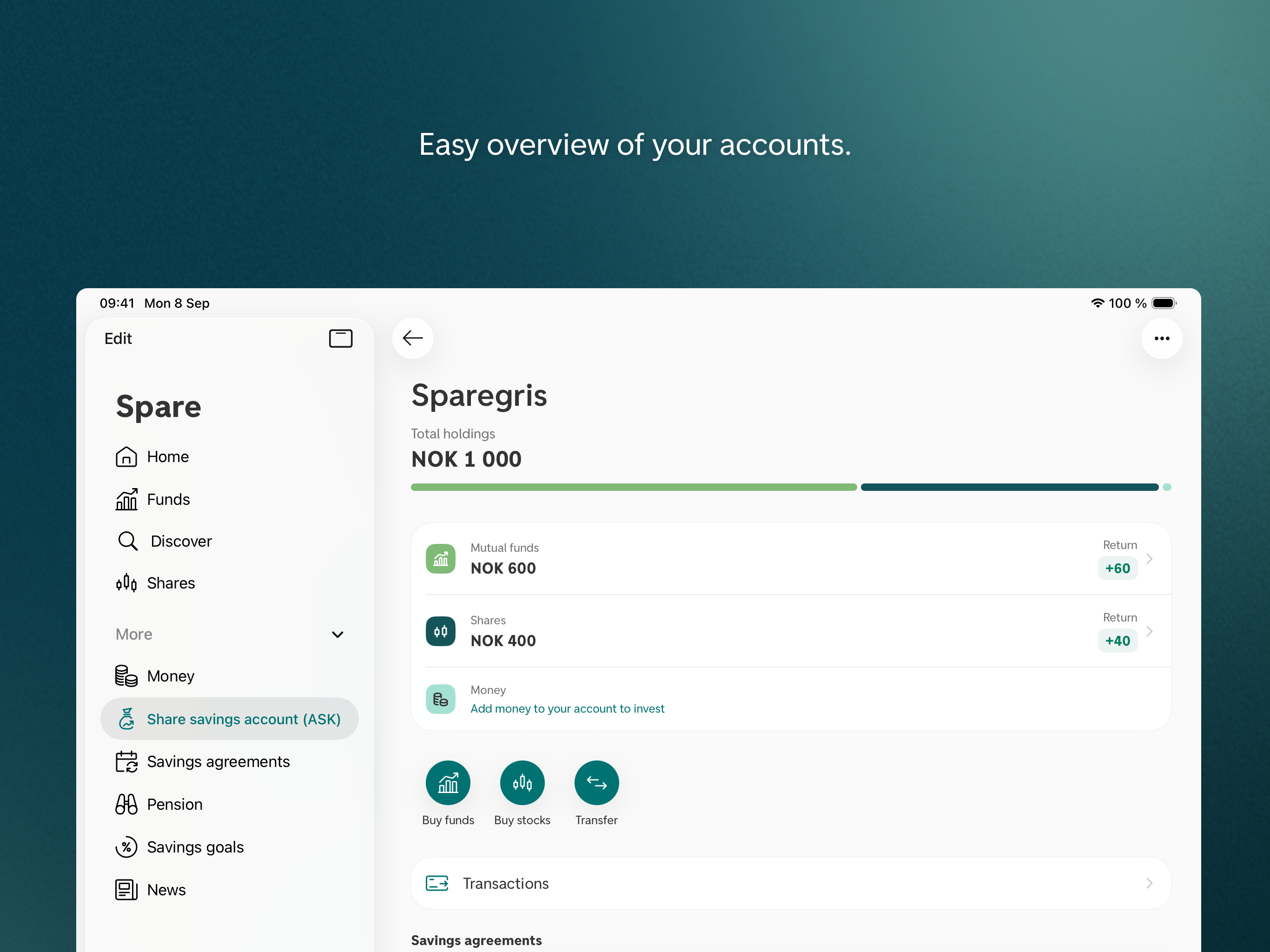Open Funds in sidebar
Viewport: 1270px width, 952px height.
[x=229, y=500]
